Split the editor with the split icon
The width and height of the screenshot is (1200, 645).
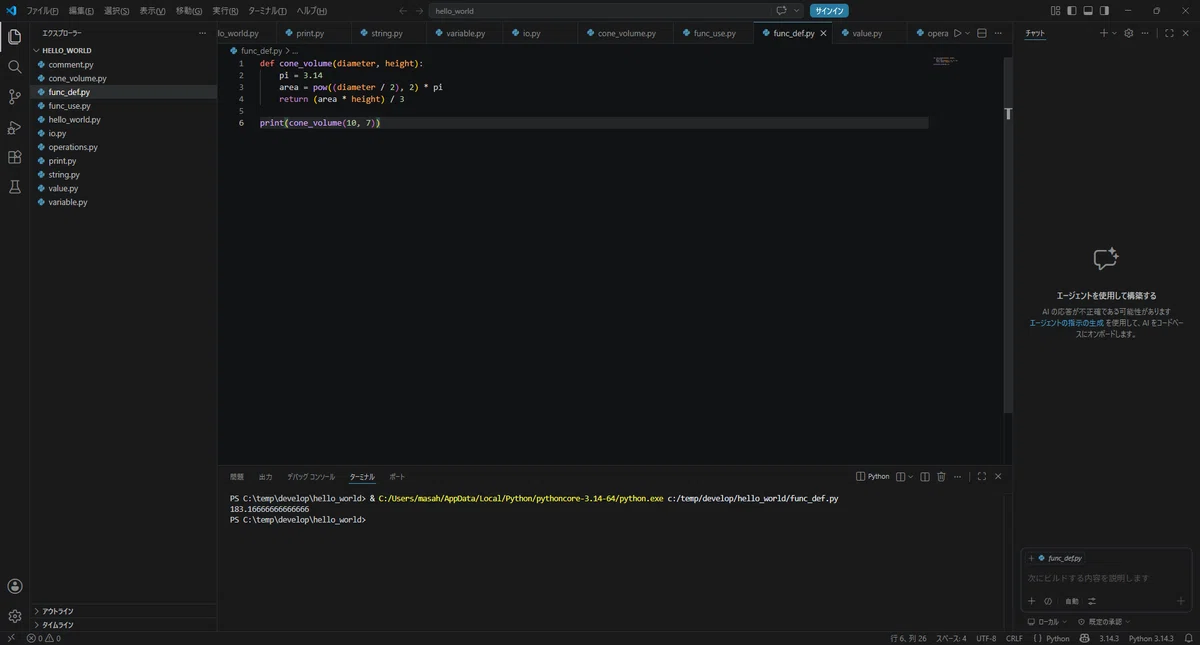click(x=981, y=33)
